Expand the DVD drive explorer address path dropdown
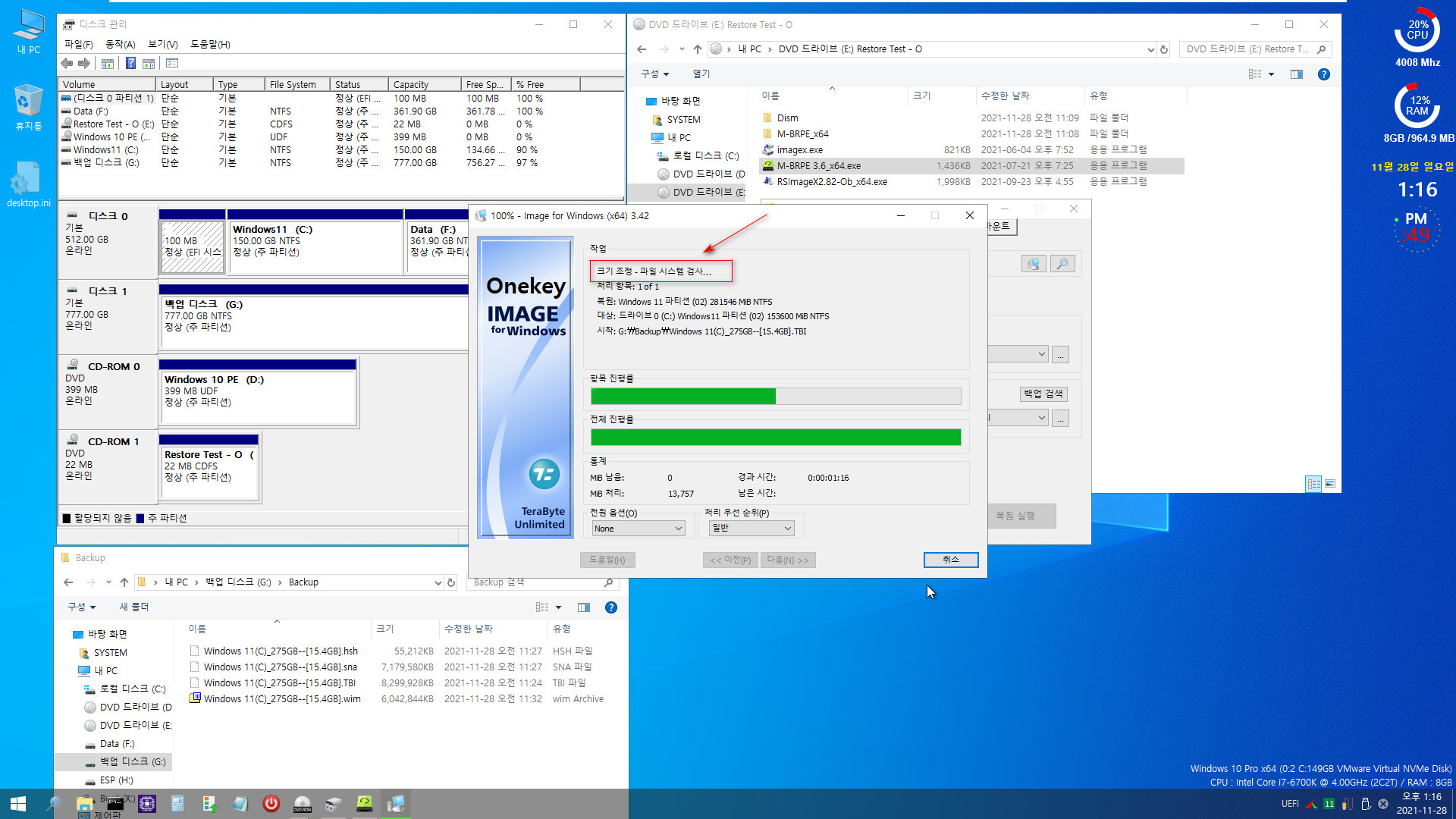 (1150, 49)
